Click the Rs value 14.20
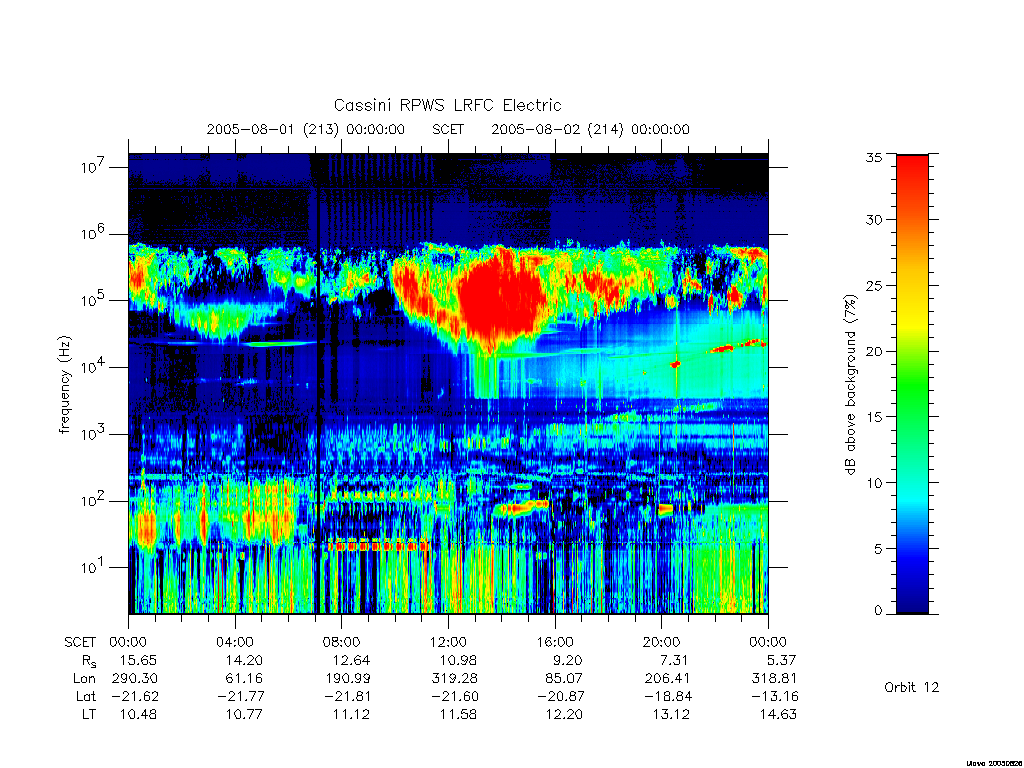The width and height of the screenshot is (1024, 768). (x=244, y=660)
